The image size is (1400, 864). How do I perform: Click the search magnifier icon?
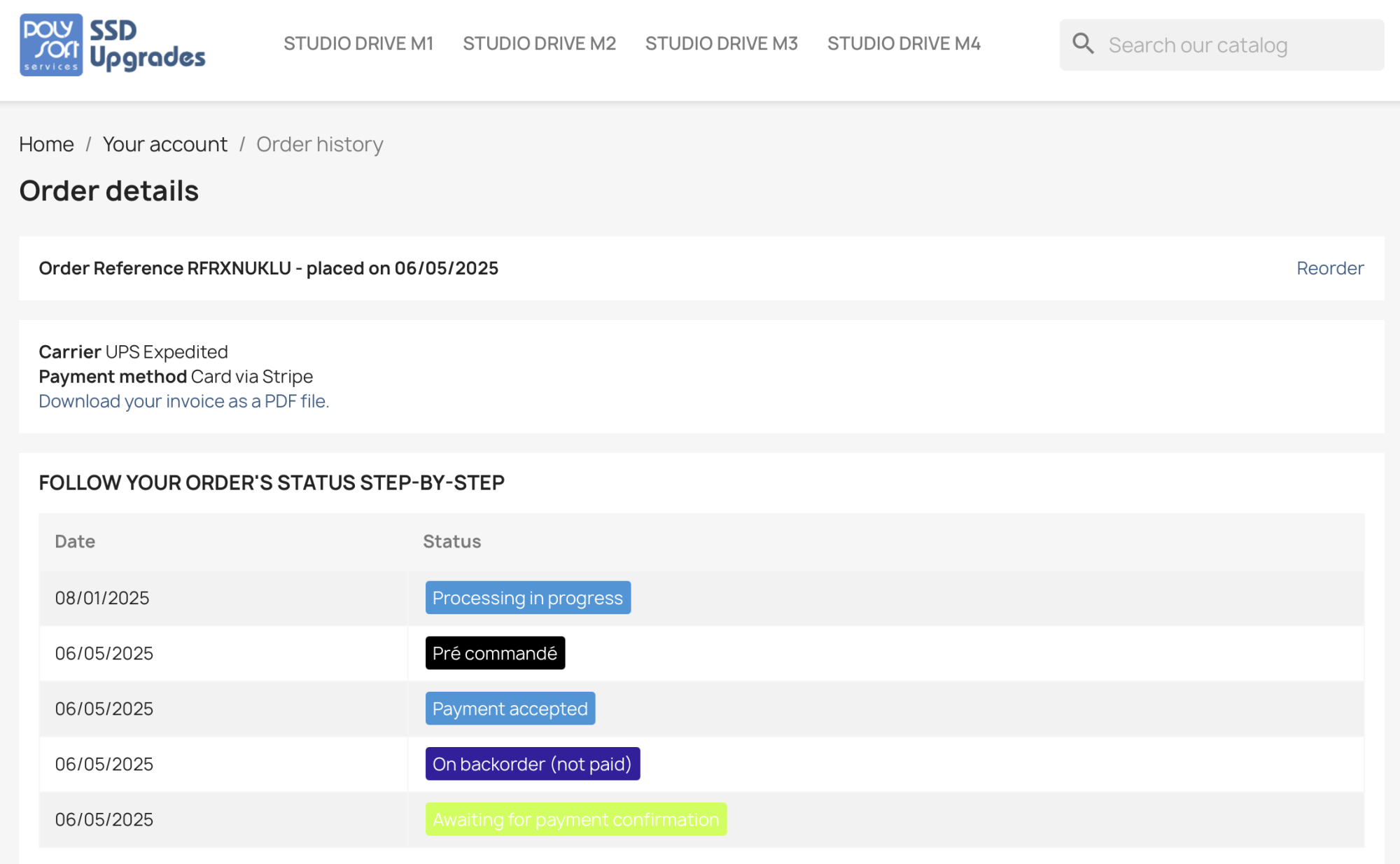click(x=1083, y=44)
